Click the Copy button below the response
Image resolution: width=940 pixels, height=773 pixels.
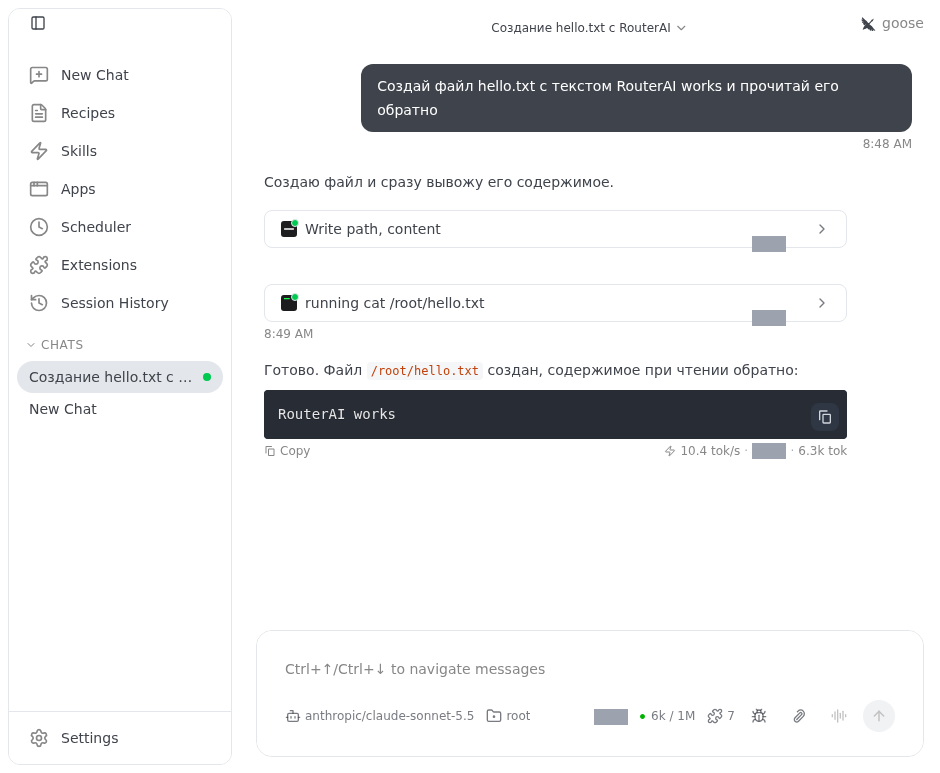(288, 451)
